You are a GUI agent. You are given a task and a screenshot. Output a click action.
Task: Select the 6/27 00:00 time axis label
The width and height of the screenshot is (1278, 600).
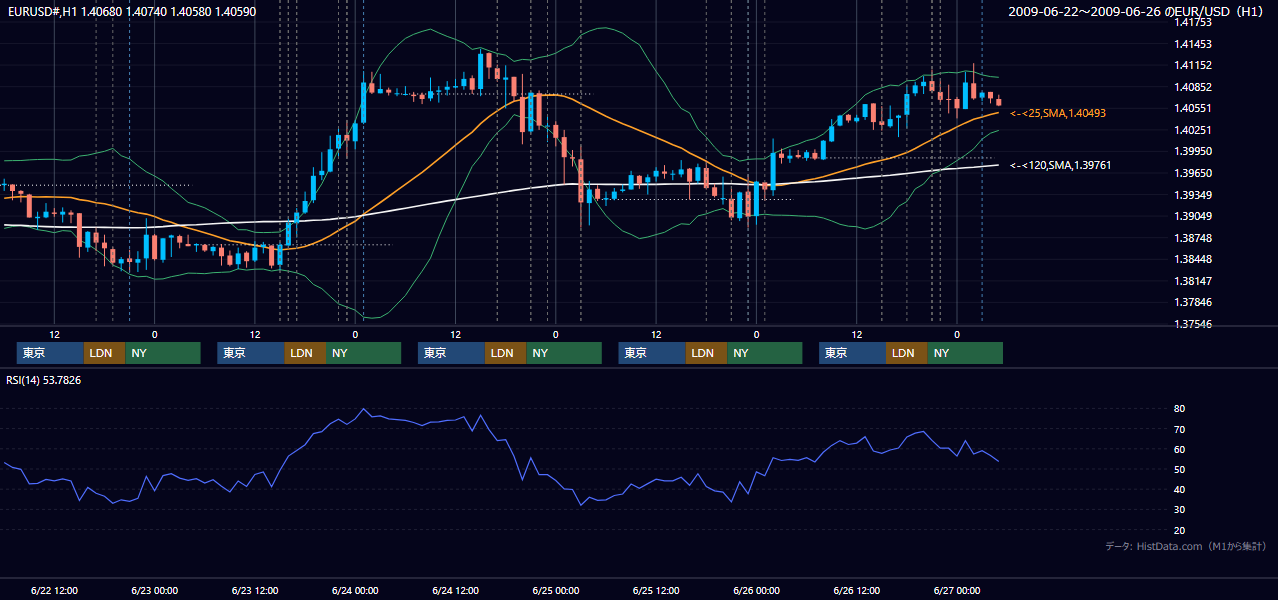(957, 590)
